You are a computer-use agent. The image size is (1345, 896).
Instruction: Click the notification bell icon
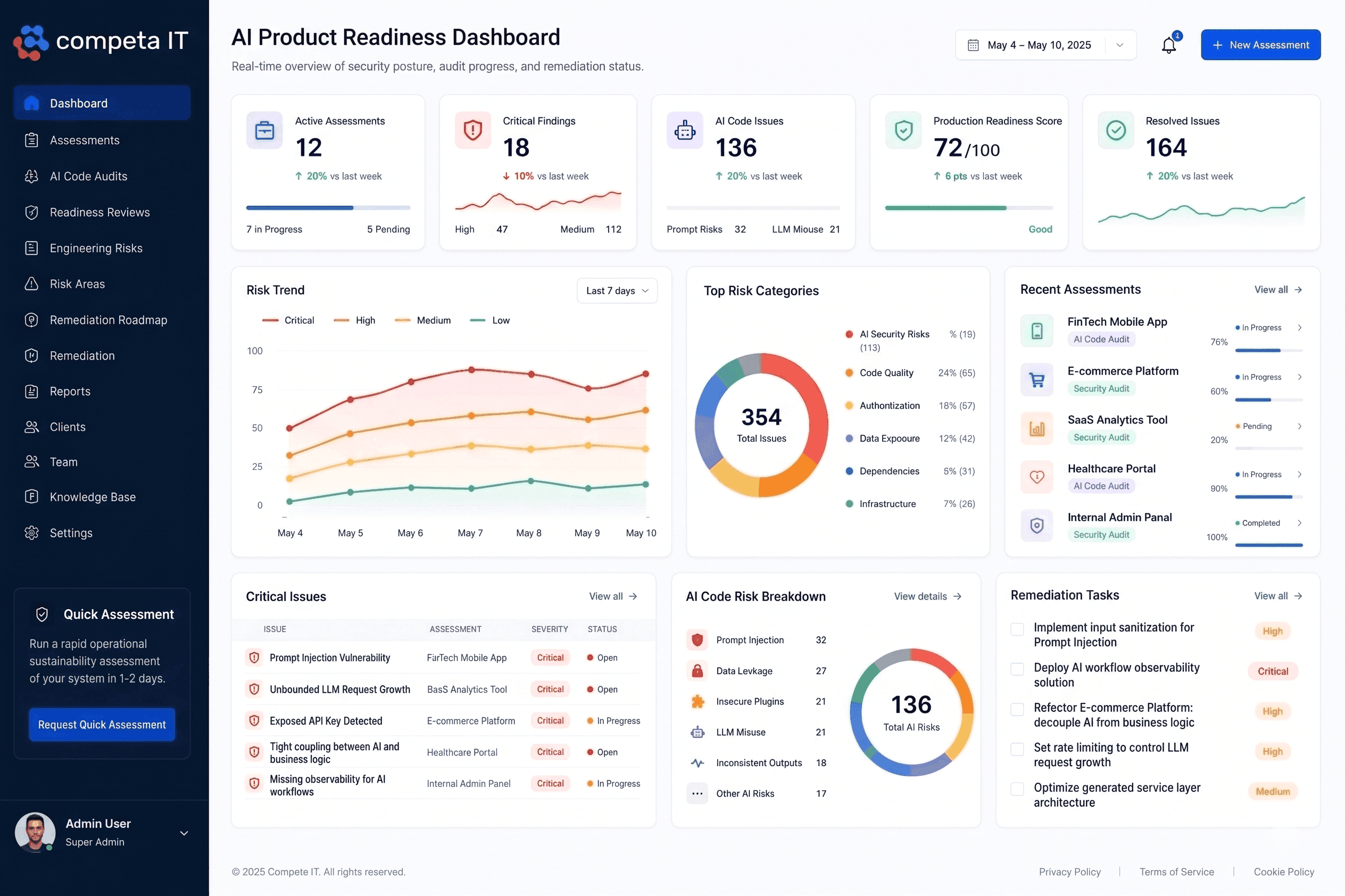(1169, 45)
